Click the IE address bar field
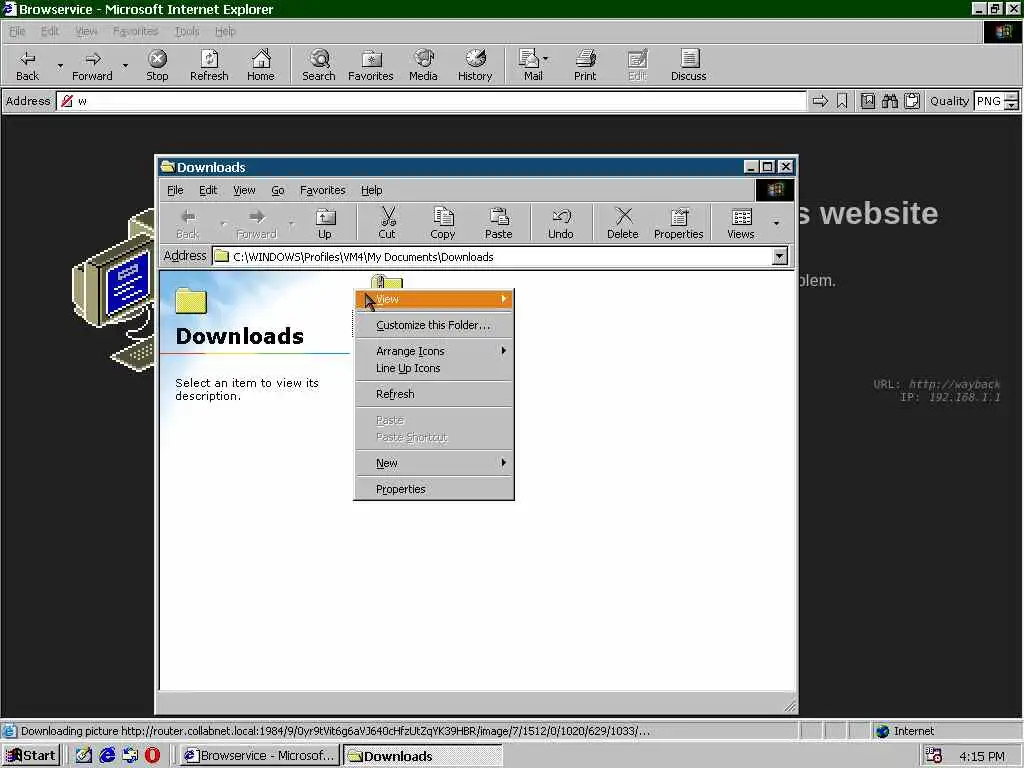 click(x=432, y=101)
